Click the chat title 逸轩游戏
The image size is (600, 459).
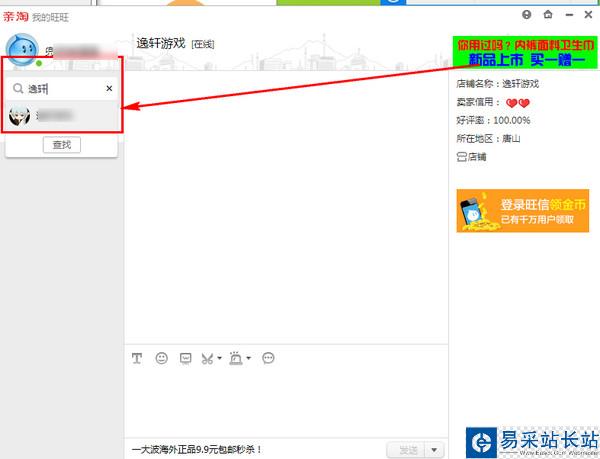(161, 43)
